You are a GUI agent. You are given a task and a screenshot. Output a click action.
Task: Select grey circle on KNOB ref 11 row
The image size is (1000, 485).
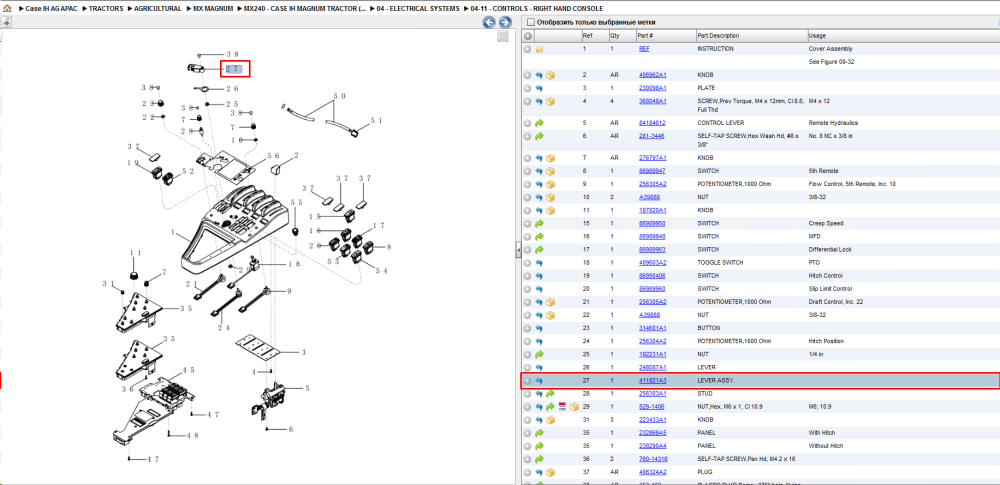tap(527, 210)
